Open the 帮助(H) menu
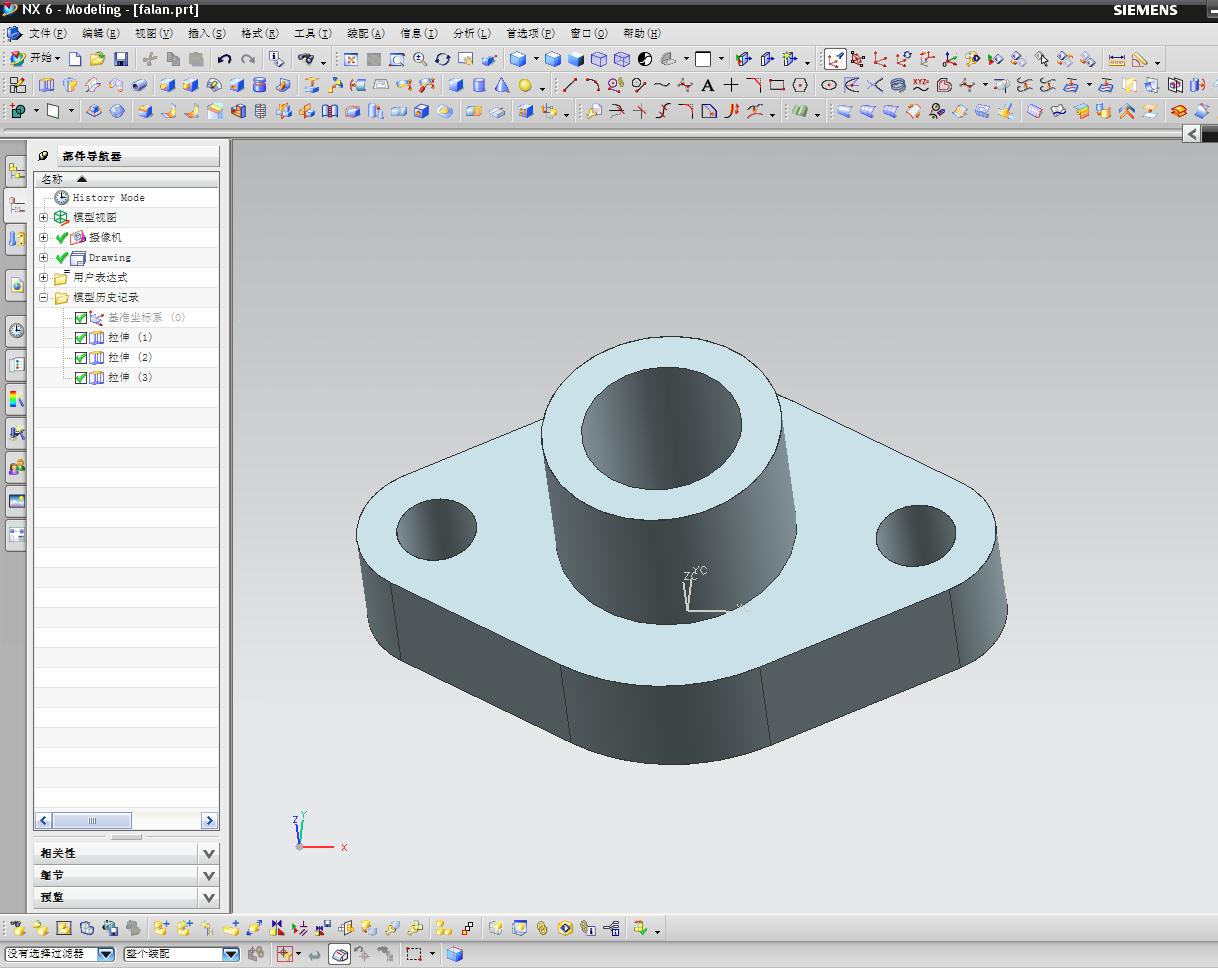The width and height of the screenshot is (1218, 968). 641,33
